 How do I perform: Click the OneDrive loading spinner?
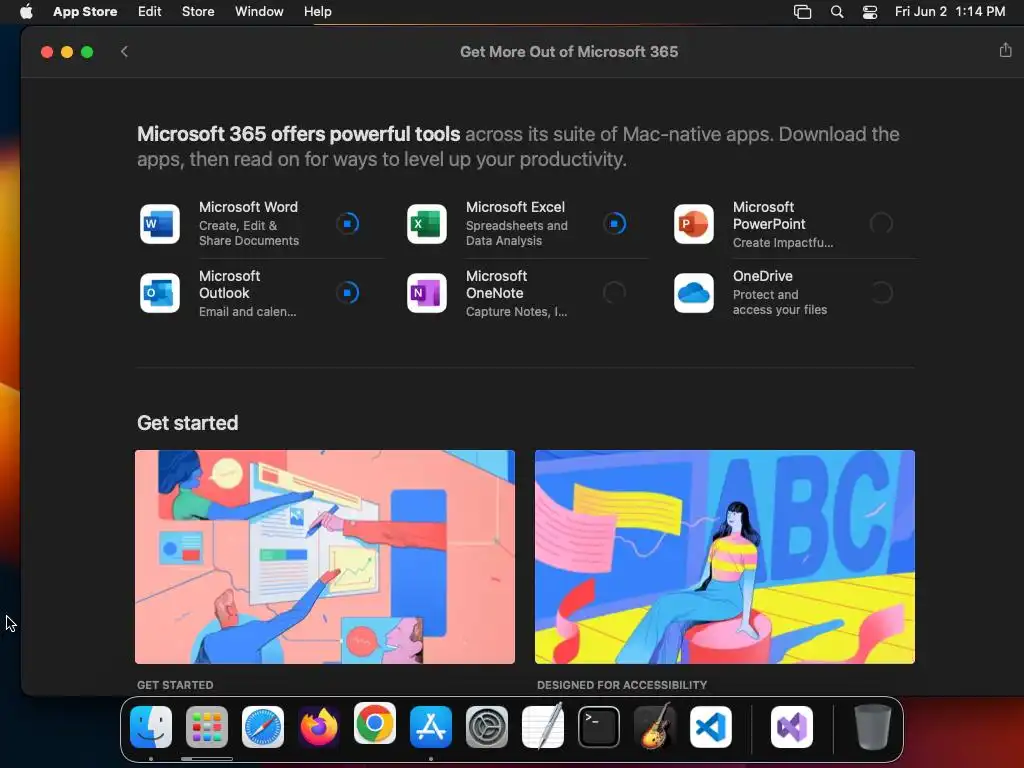(881, 293)
